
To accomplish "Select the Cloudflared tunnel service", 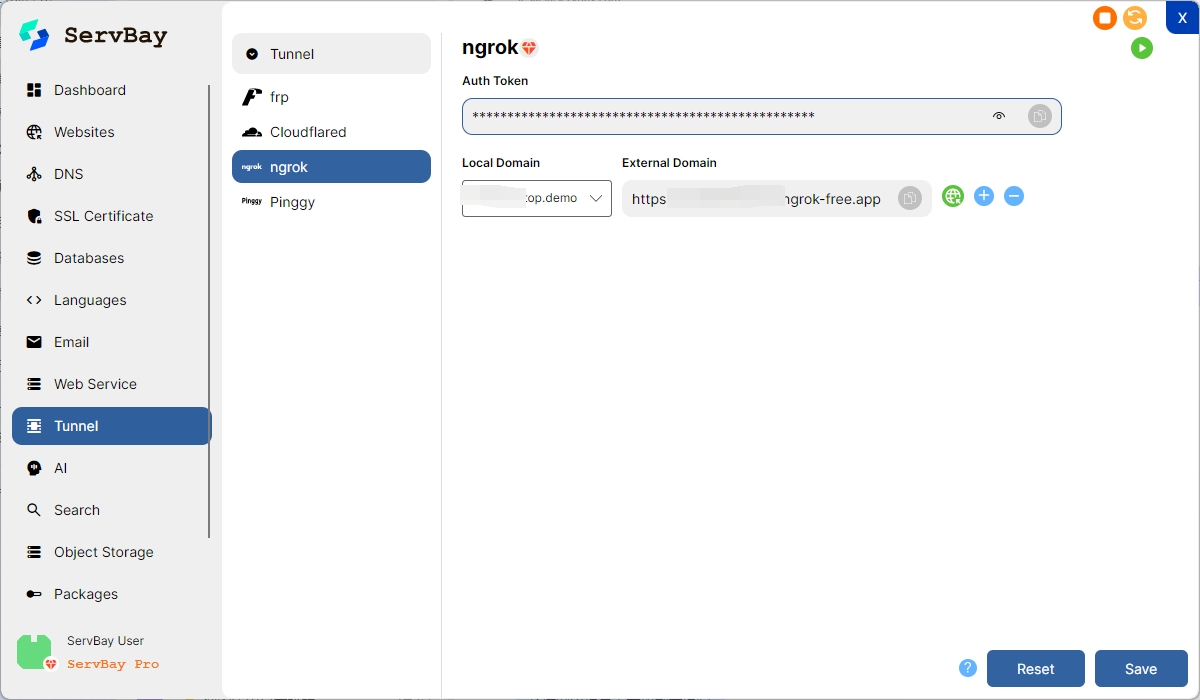I will (331, 132).
